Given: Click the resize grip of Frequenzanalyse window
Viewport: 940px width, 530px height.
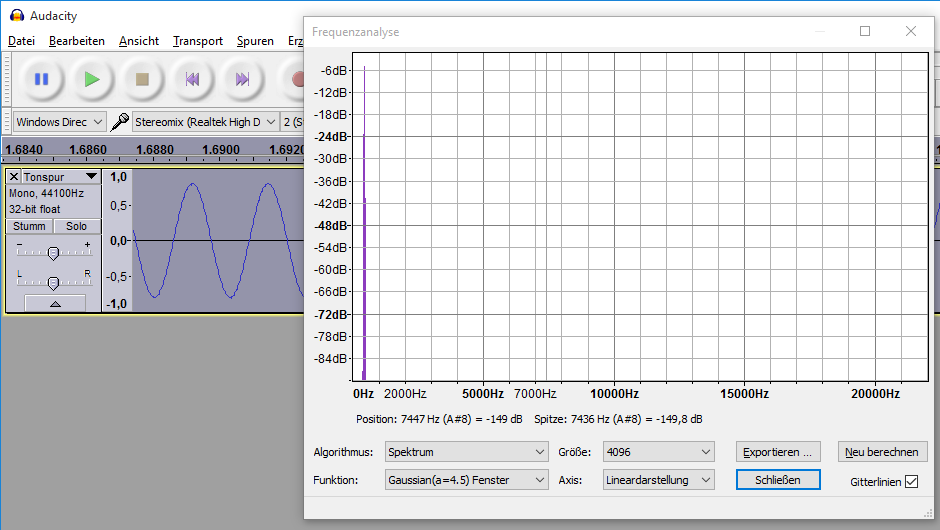Looking at the screenshot, I should tap(929, 513).
